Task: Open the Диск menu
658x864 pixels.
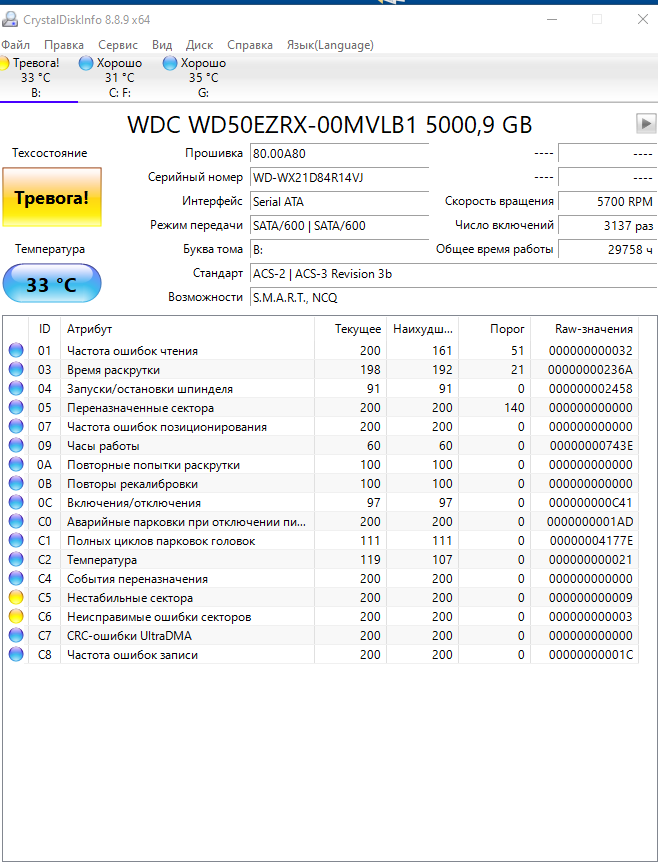Action: click(x=199, y=45)
